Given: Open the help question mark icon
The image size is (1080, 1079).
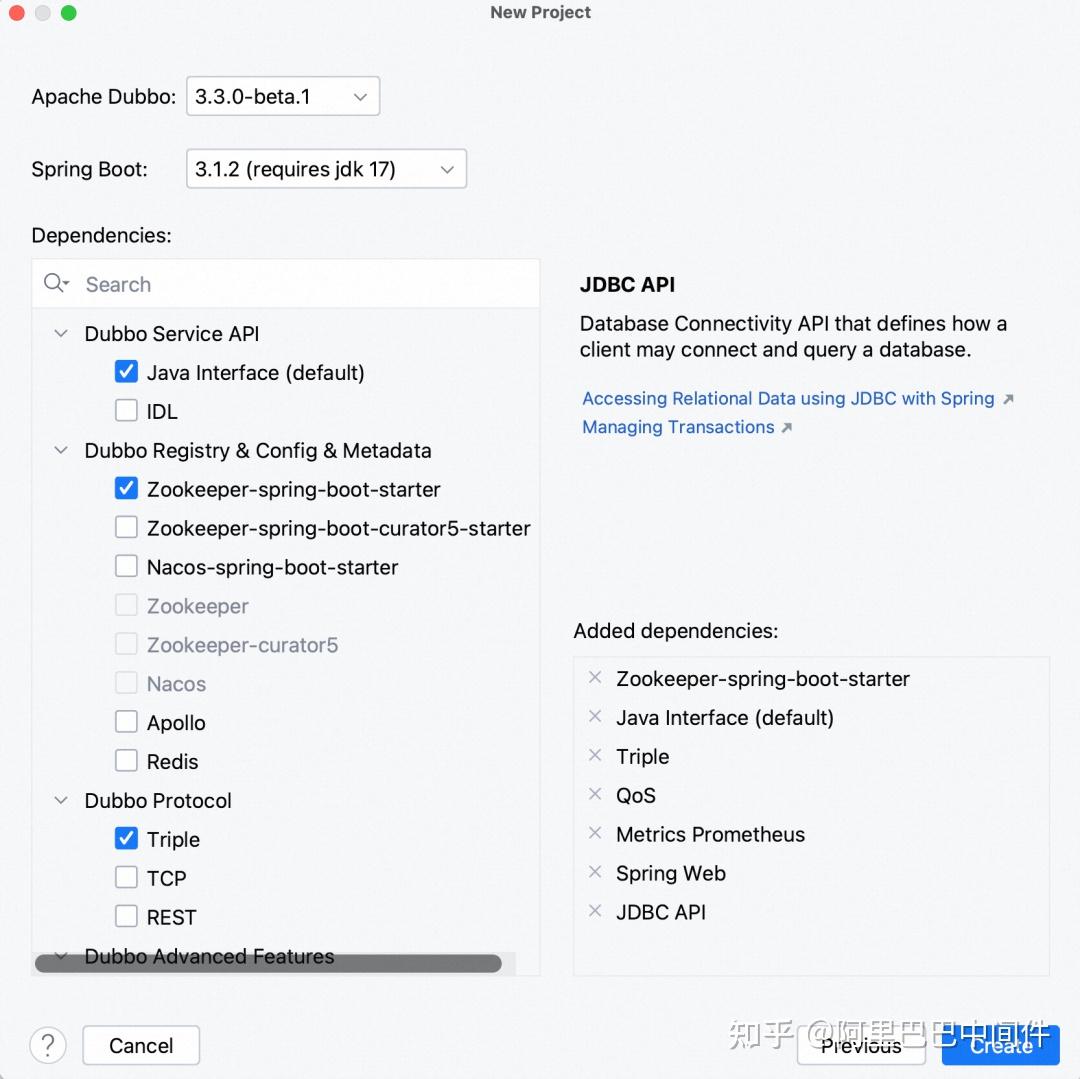Looking at the screenshot, I should (48, 1044).
